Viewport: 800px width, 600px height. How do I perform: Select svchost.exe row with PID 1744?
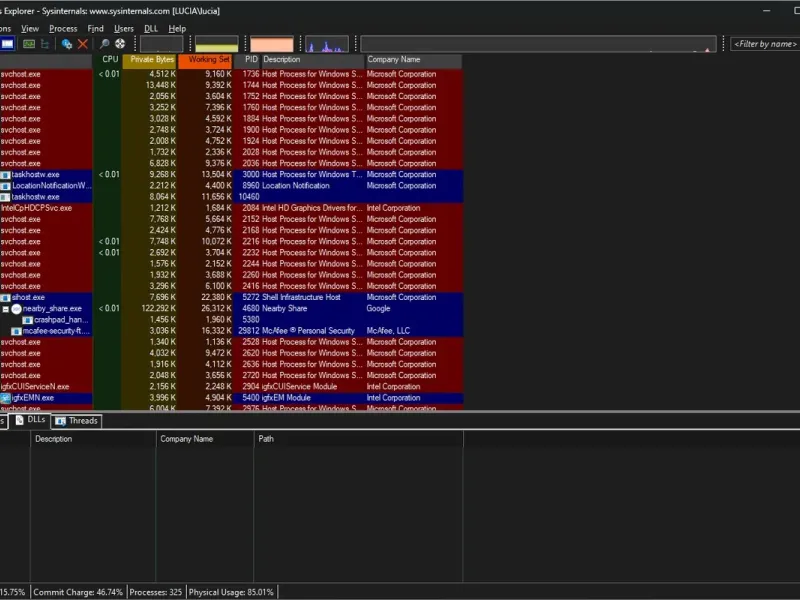(232, 85)
